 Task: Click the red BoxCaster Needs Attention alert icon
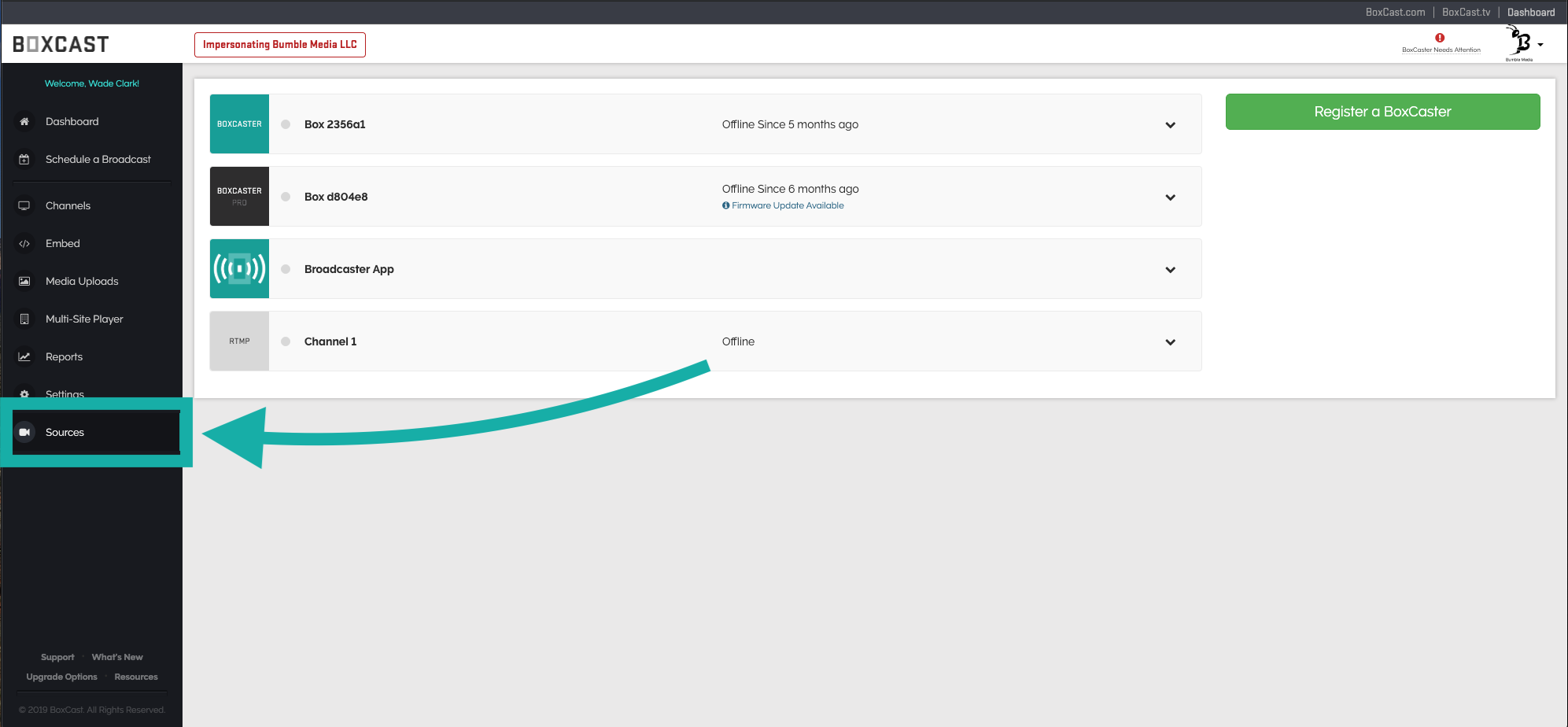pyautogui.click(x=1440, y=38)
